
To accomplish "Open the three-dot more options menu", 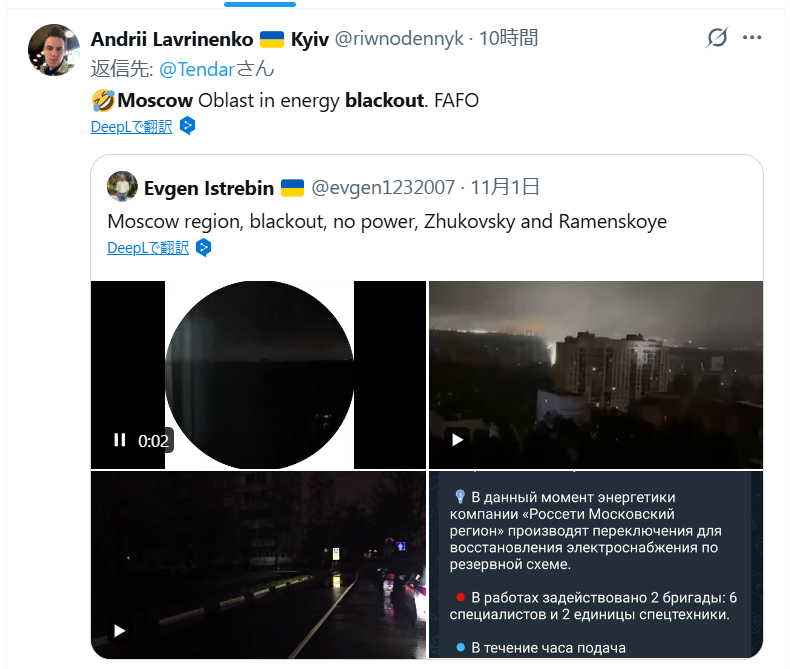I will [x=752, y=38].
